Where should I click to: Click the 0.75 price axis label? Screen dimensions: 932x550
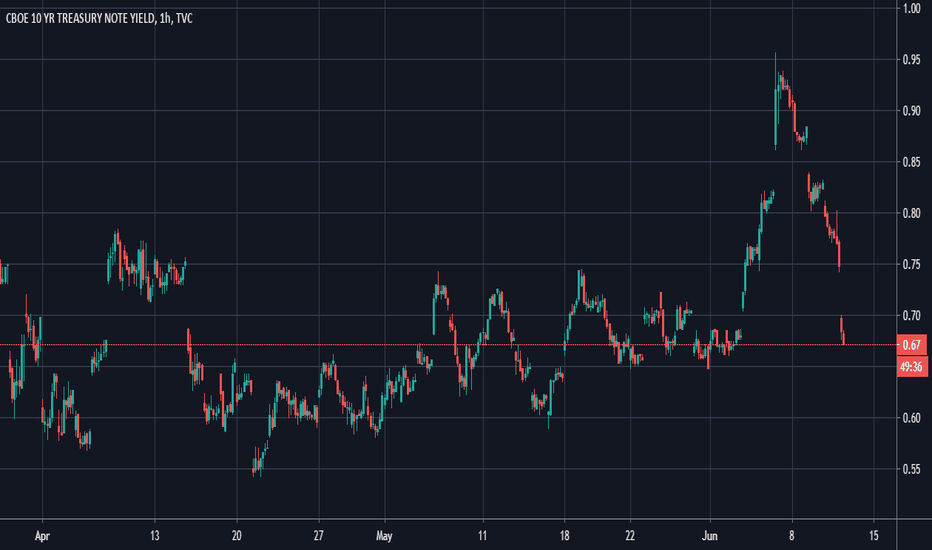coord(912,264)
